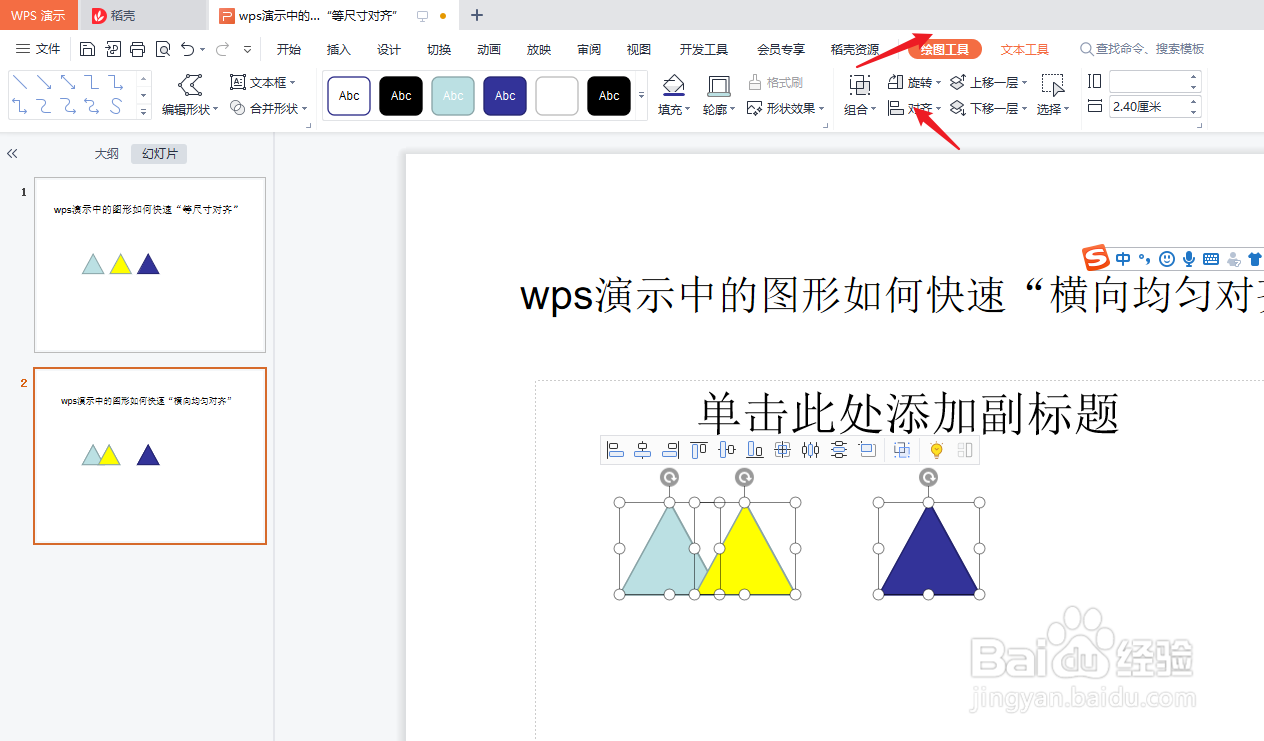1264x741 pixels.
Task: Switch to 大纲 outline view
Action: point(107,154)
